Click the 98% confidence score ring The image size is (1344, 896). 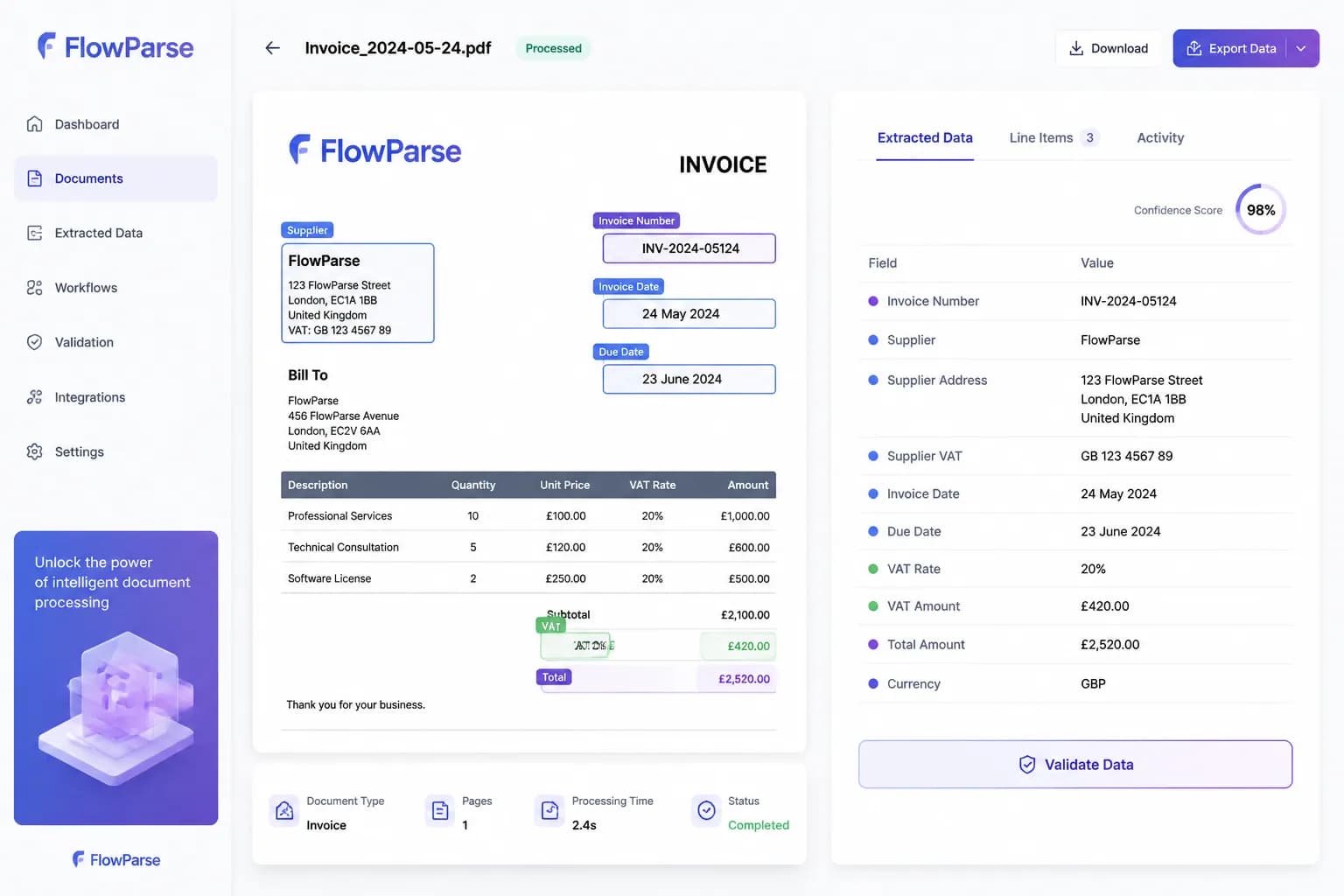coord(1261,210)
